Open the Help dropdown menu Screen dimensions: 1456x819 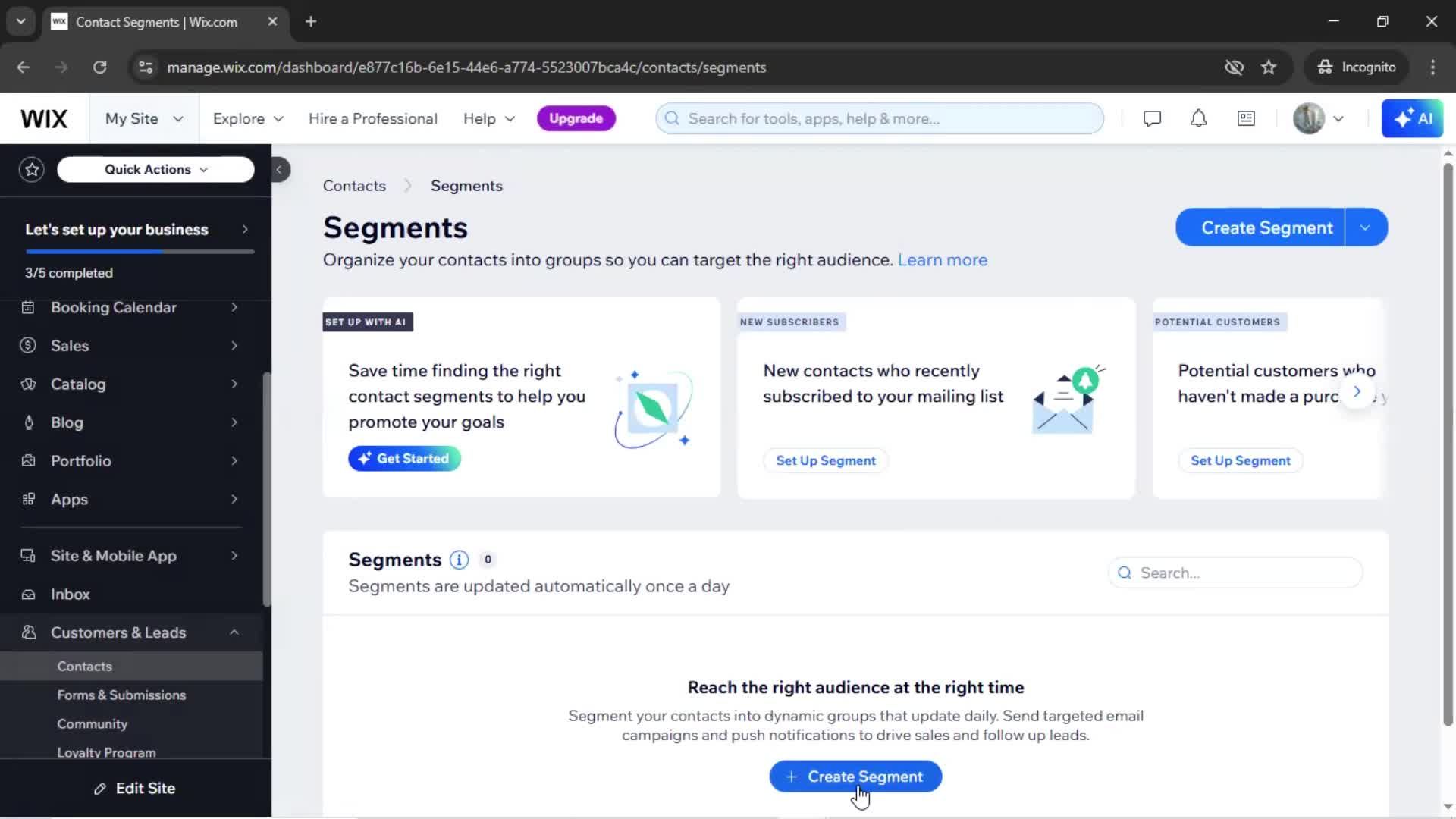pyautogui.click(x=489, y=119)
